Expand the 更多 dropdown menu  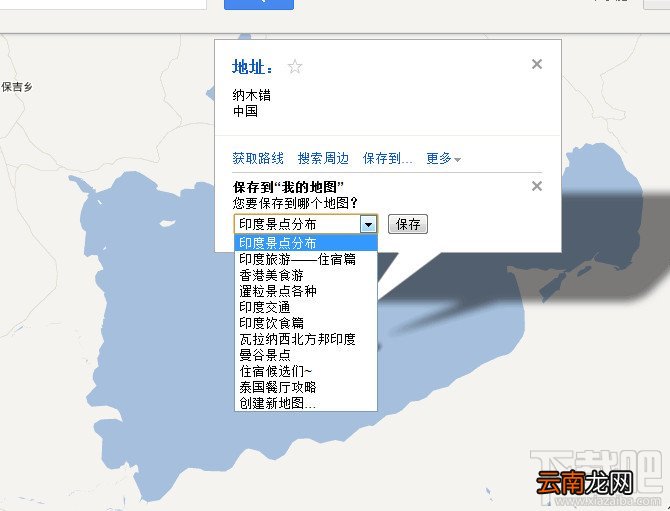(x=444, y=159)
